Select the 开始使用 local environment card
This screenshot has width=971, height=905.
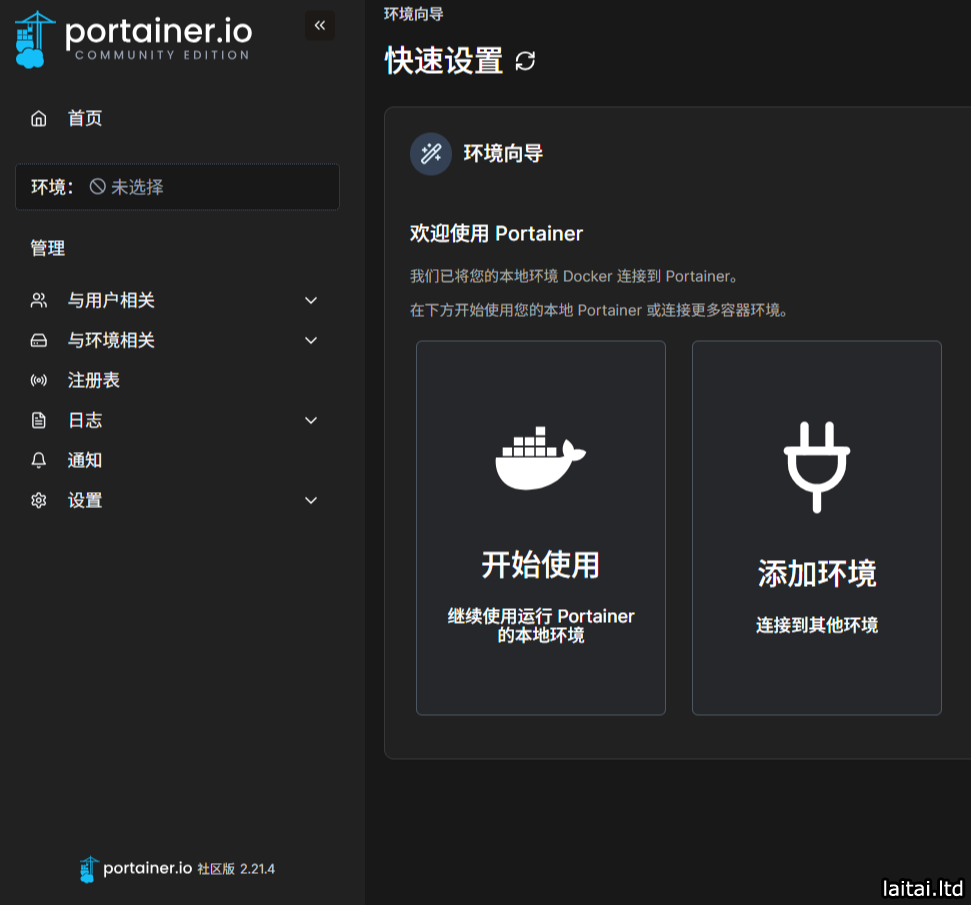[540, 528]
